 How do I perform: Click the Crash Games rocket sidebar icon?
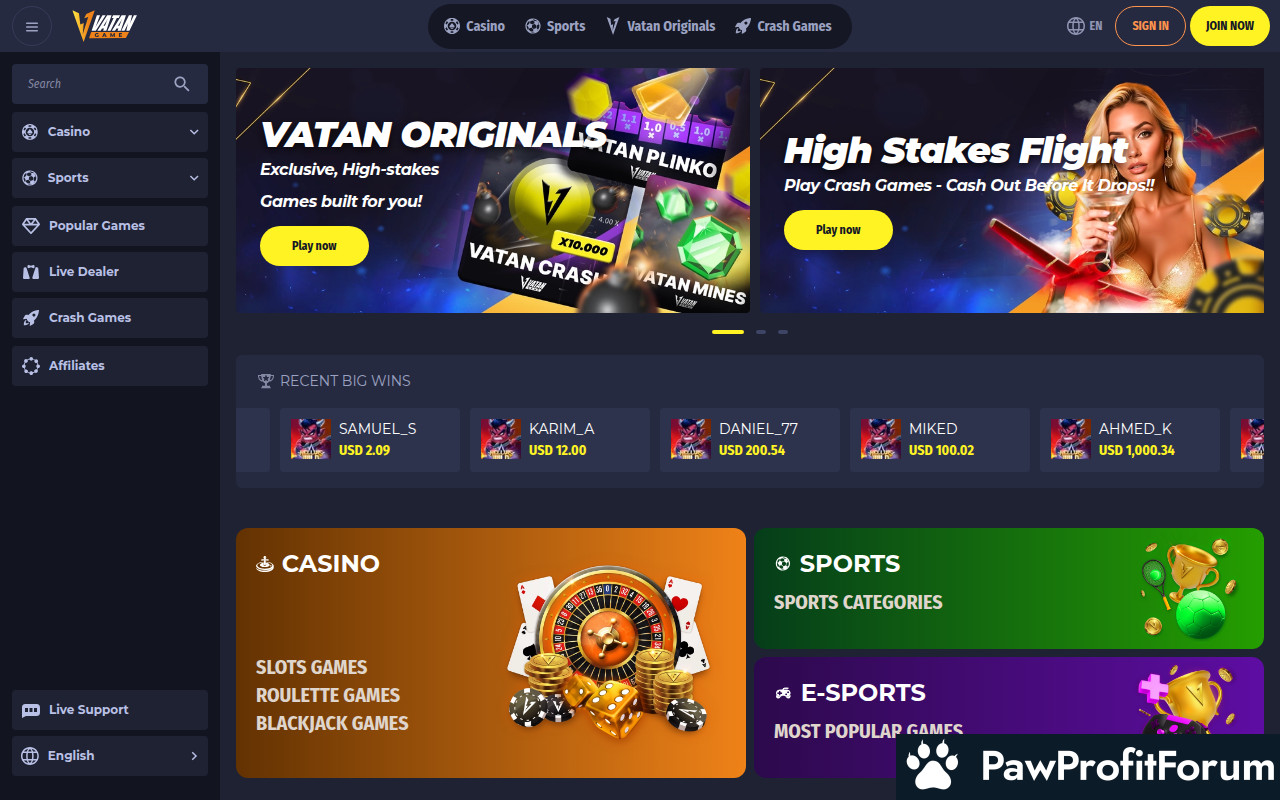click(31, 318)
